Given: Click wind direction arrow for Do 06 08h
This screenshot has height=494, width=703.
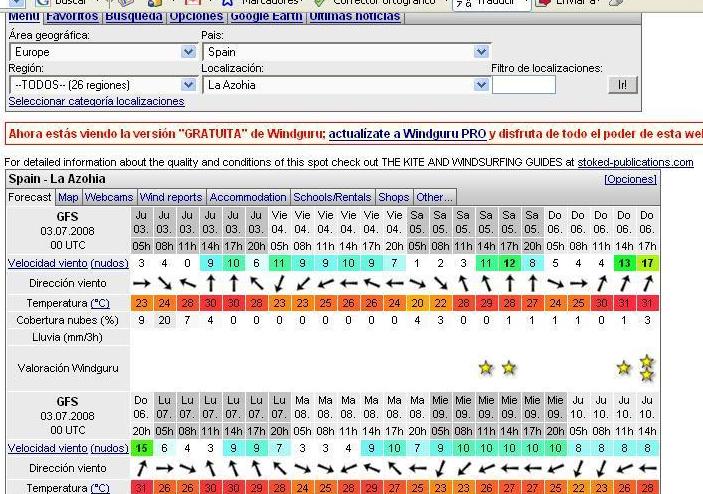Looking at the screenshot, I should click(x=578, y=283).
